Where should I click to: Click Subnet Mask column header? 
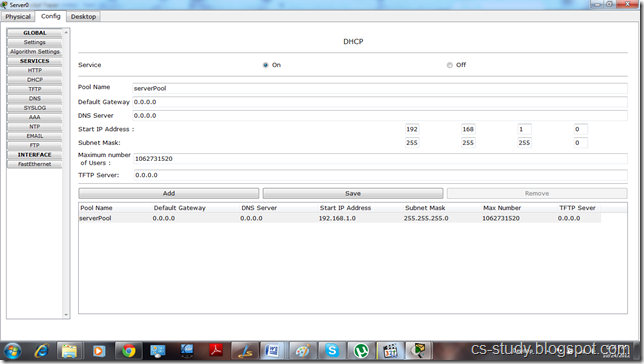click(425, 208)
